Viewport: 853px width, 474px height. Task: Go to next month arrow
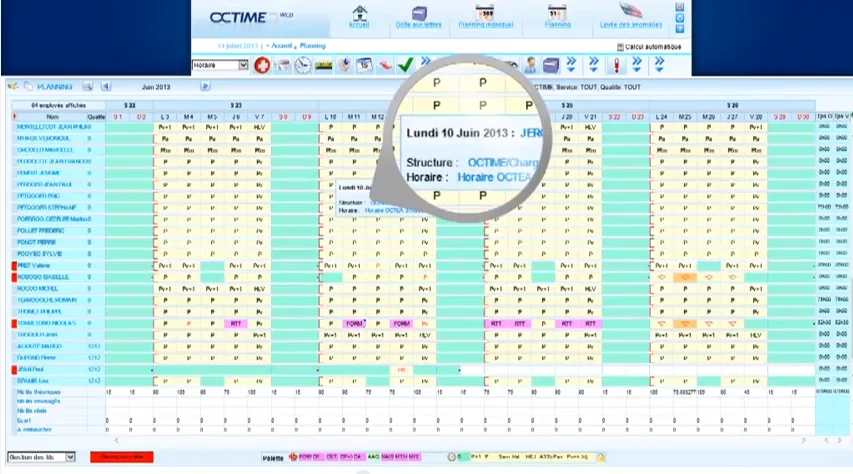point(205,87)
